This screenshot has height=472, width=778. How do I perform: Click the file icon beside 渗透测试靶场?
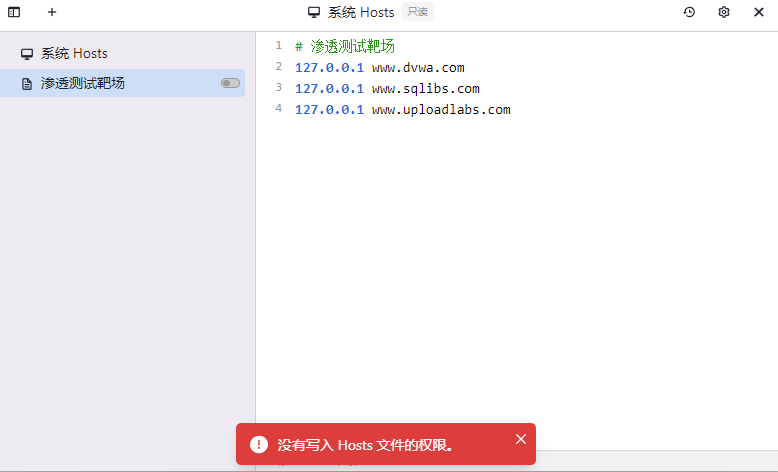click(x=27, y=84)
